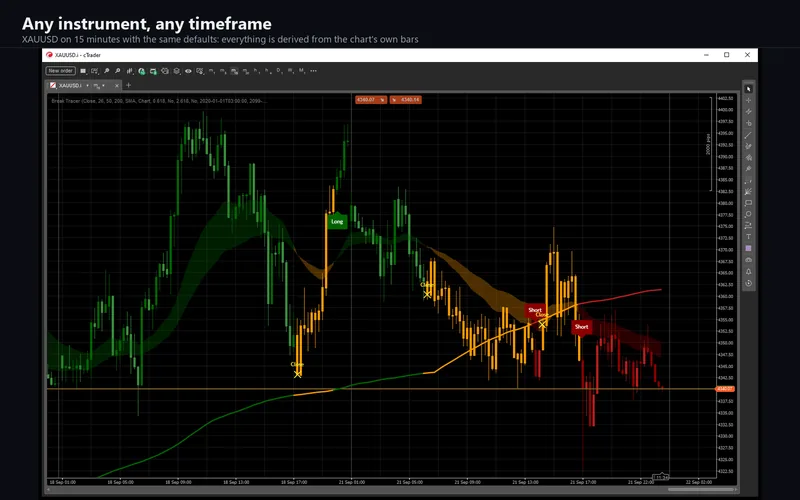
Task: Click the second green toolbar icon
Action: 153,71
